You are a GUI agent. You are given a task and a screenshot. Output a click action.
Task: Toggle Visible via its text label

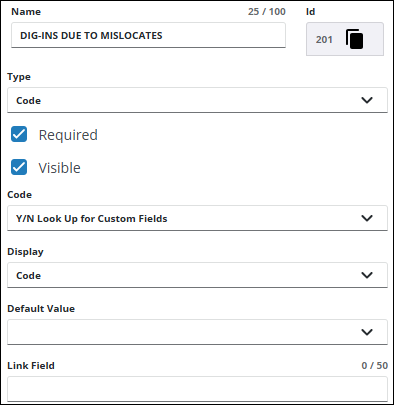(x=59, y=168)
